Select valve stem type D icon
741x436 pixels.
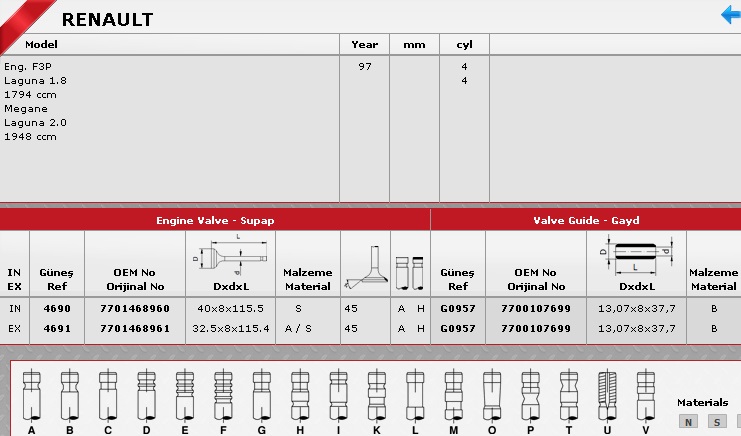146,396
